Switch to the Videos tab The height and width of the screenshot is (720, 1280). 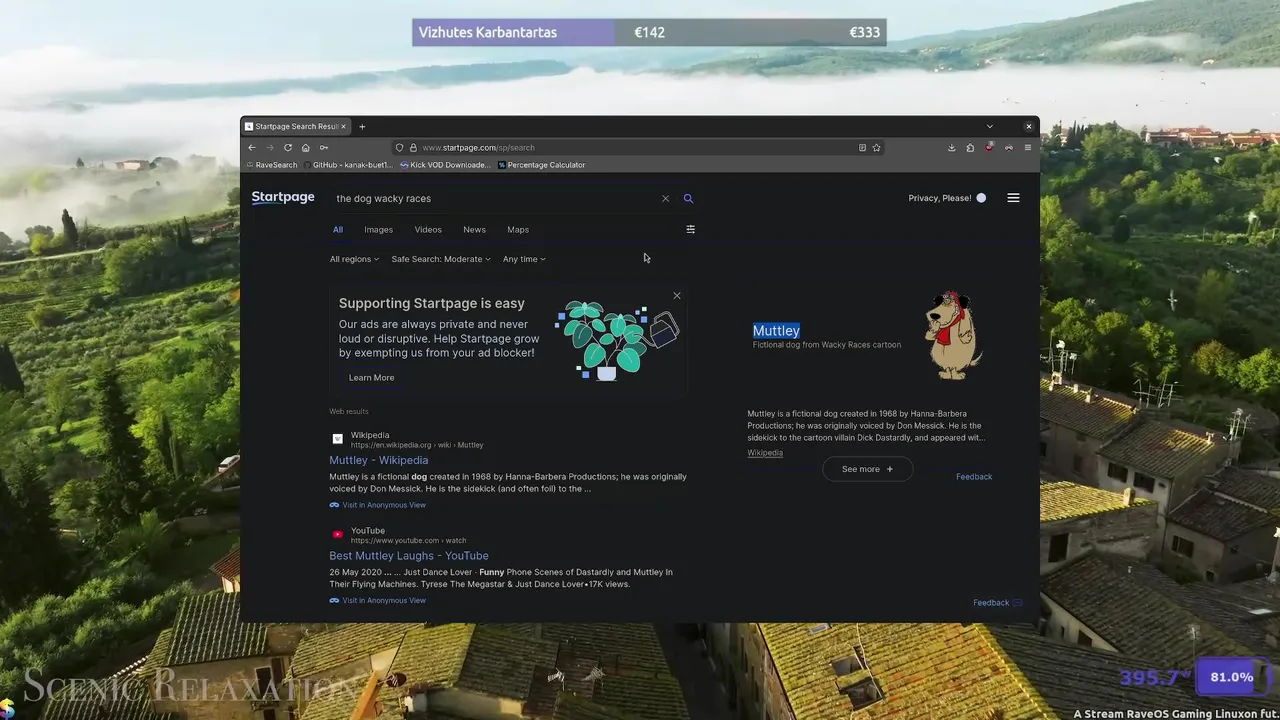point(428,230)
